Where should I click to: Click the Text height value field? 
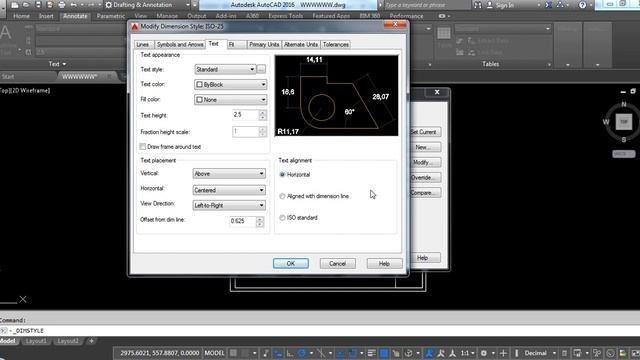tap(246, 115)
